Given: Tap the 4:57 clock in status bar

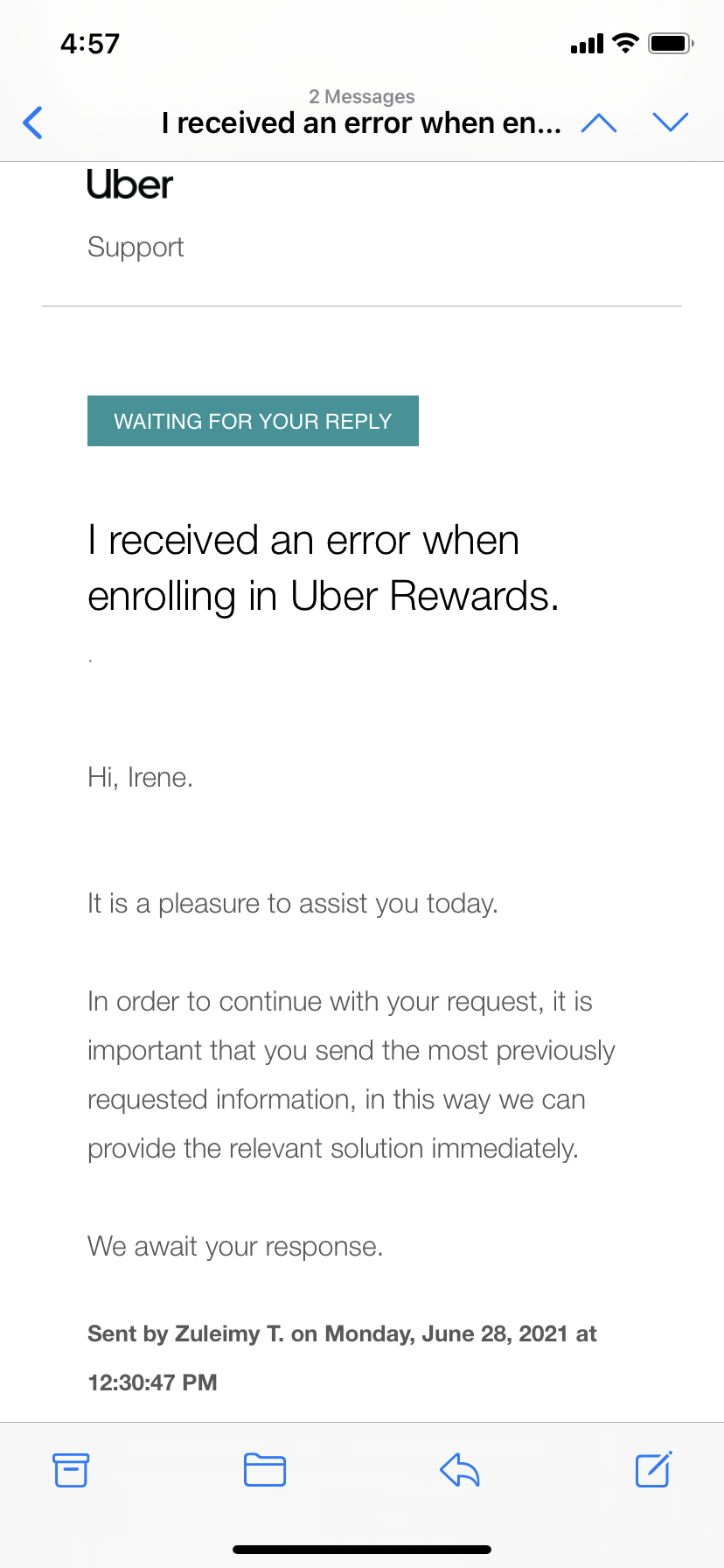Looking at the screenshot, I should pyautogui.click(x=90, y=43).
